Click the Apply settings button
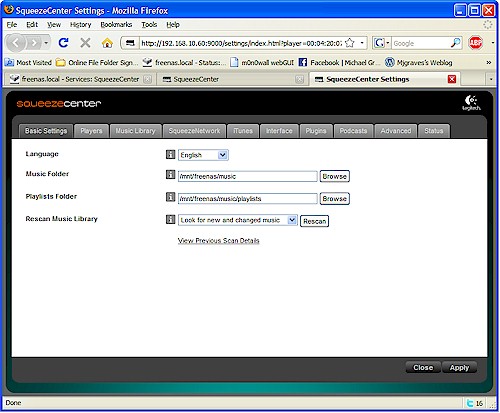500x413 pixels. pos(459,367)
